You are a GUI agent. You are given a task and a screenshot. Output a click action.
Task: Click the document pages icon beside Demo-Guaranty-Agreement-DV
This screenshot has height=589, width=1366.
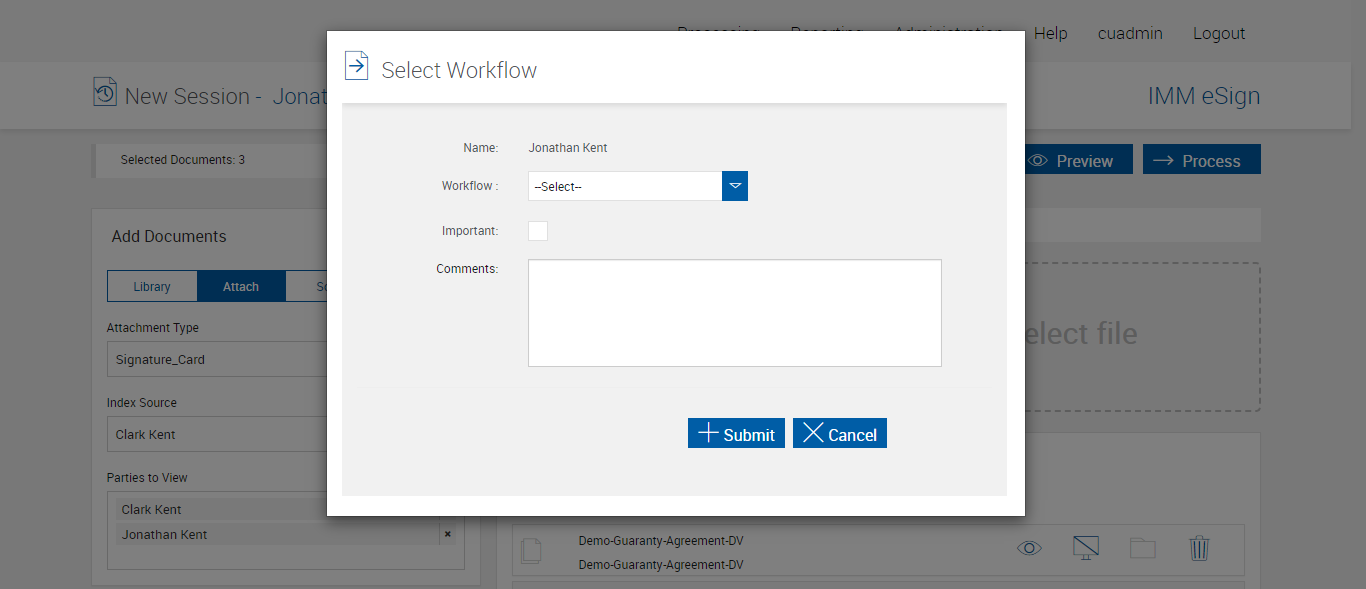click(x=532, y=550)
